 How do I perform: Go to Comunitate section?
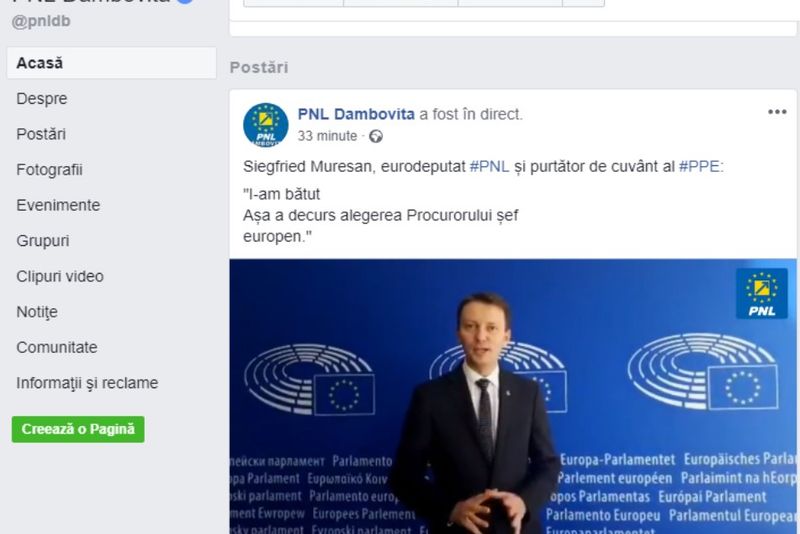click(x=57, y=347)
